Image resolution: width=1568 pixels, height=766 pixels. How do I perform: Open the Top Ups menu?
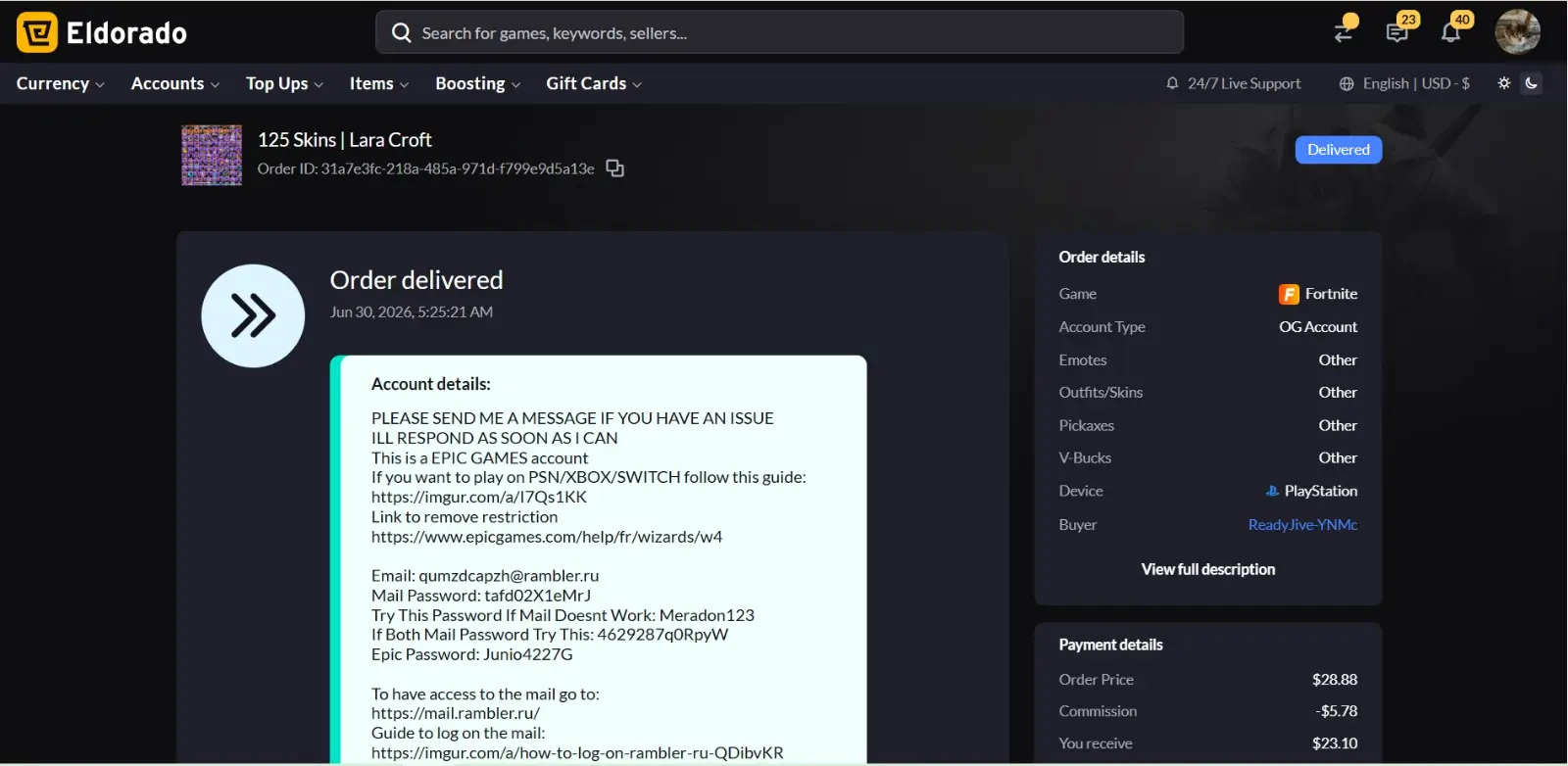pyautogui.click(x=284, y=84)
